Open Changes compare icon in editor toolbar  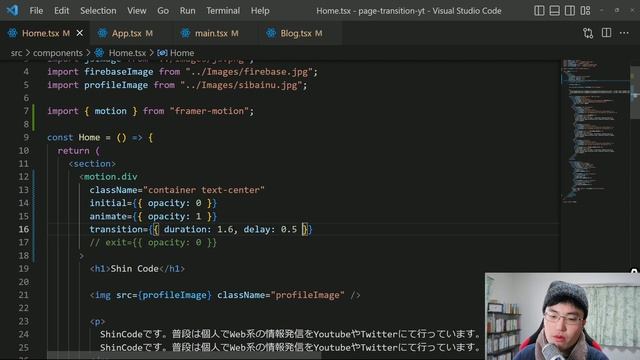pyautogui.click(x=588, y=33)
